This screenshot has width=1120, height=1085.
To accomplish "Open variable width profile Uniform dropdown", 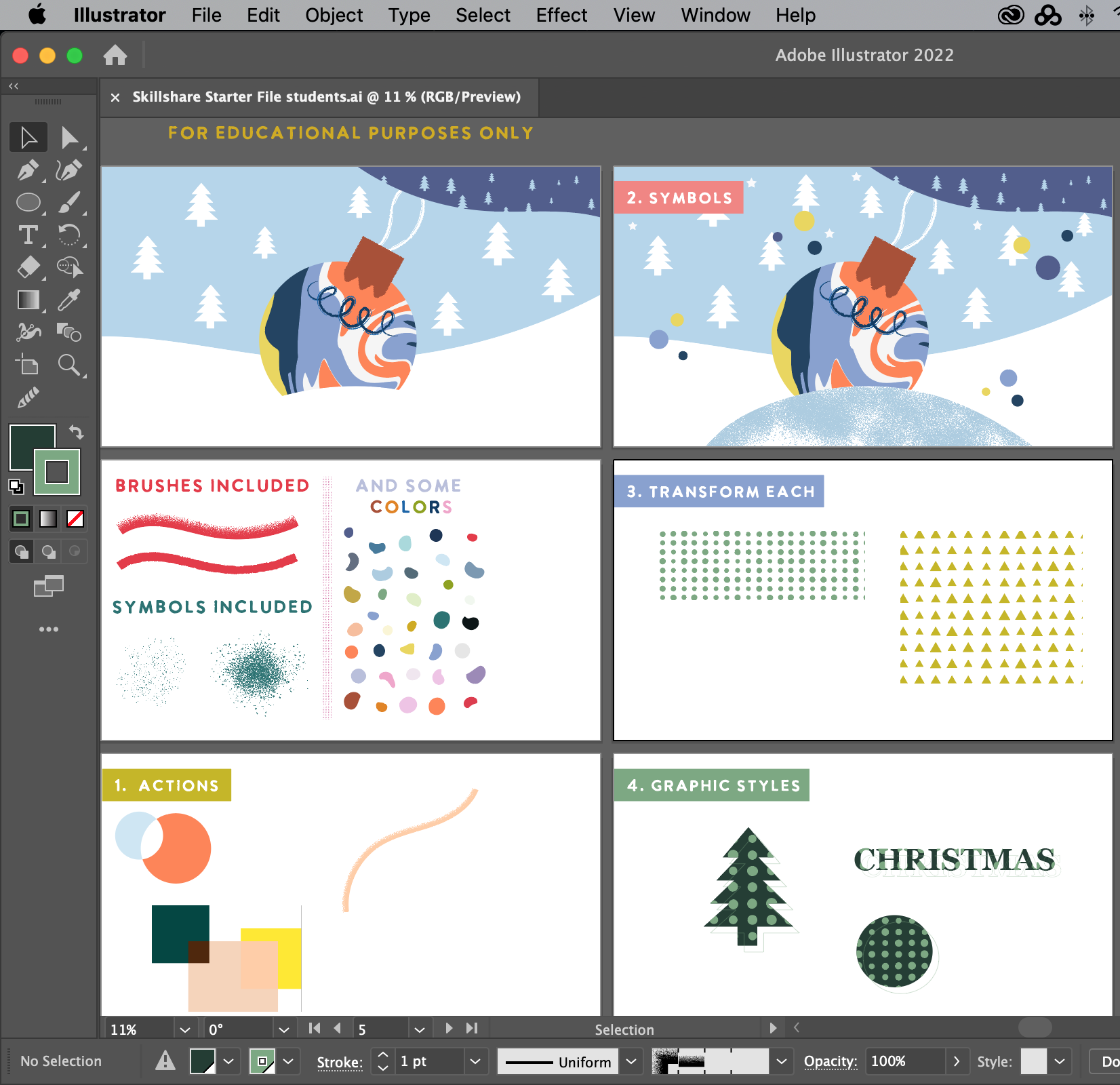I will coord(631,1061).
